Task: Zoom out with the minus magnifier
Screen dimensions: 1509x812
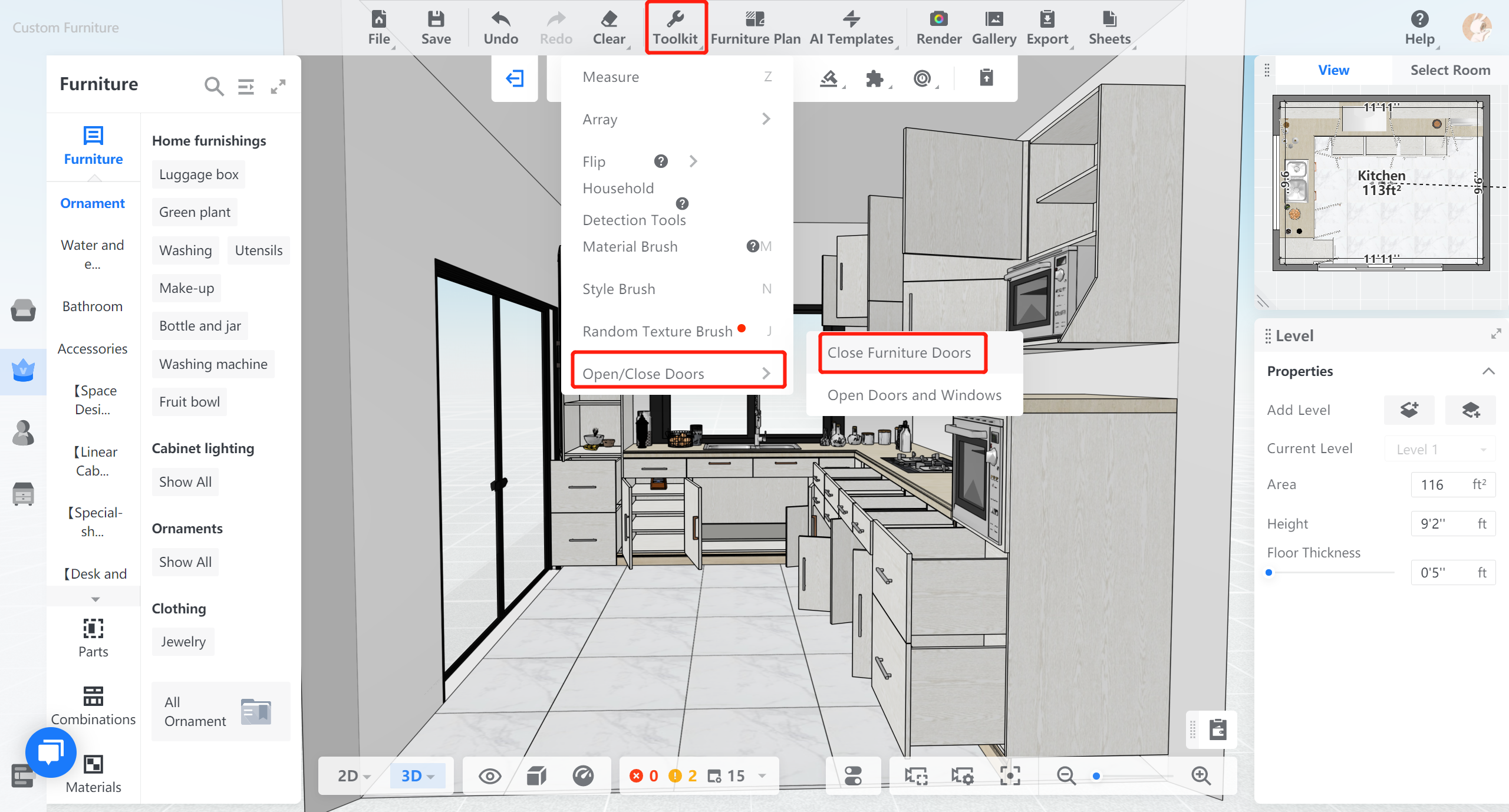Action: (1066, 775)
